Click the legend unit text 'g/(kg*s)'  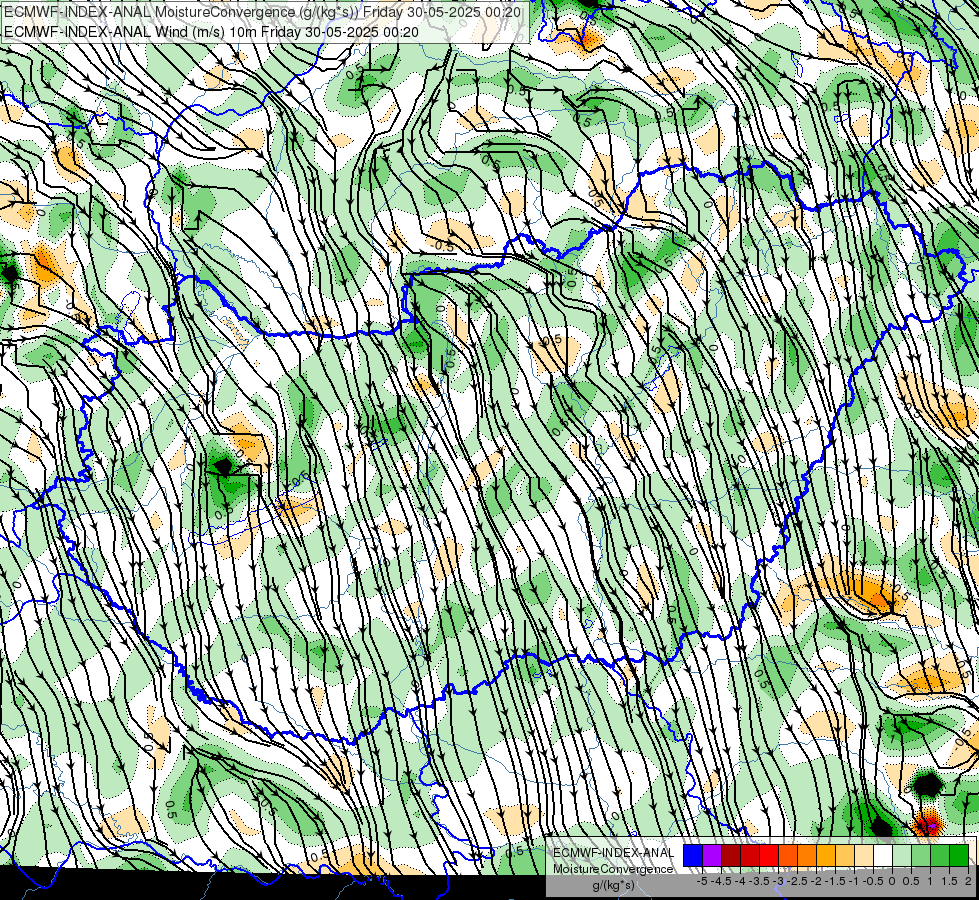[614, 885]
